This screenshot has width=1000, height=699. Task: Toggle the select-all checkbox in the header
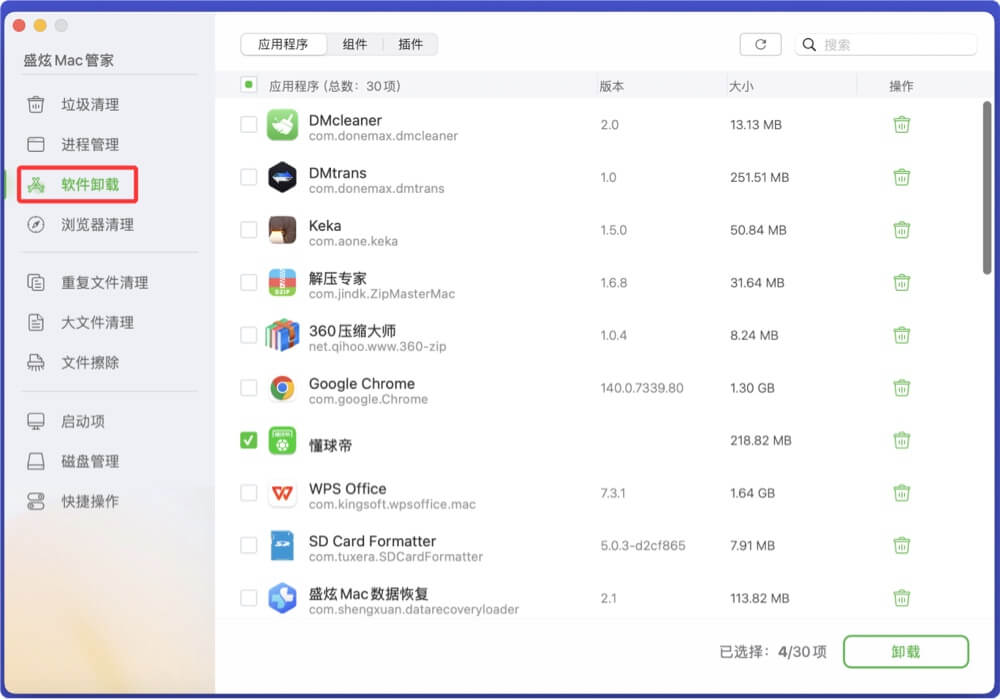point(250,86)
